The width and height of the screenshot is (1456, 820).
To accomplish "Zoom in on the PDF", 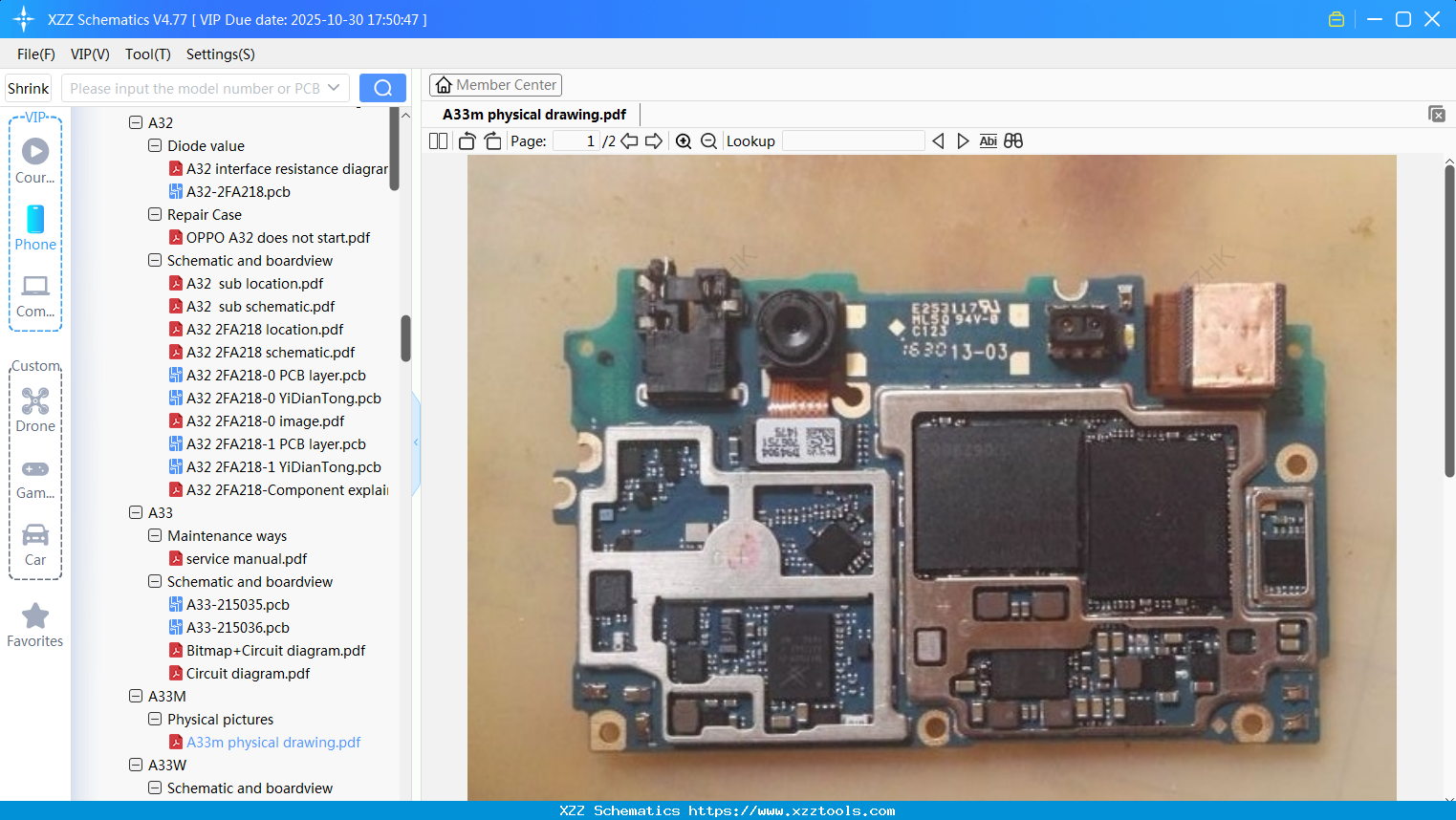I will pyautogui.click(x=684, y=141).
